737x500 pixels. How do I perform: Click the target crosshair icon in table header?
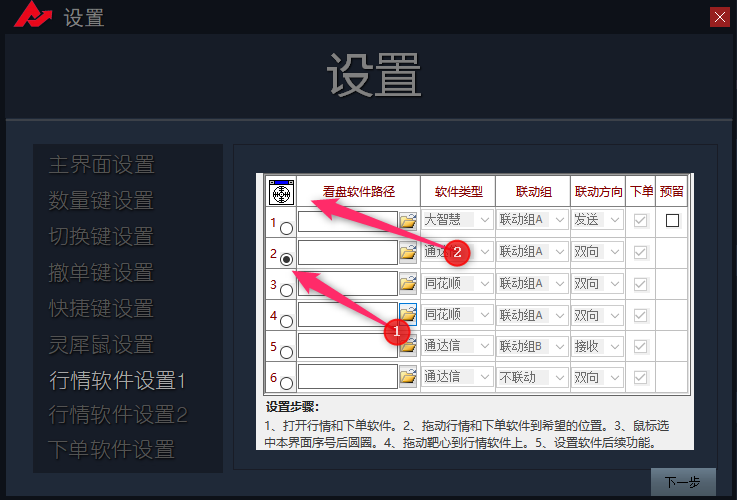[282, 192]
